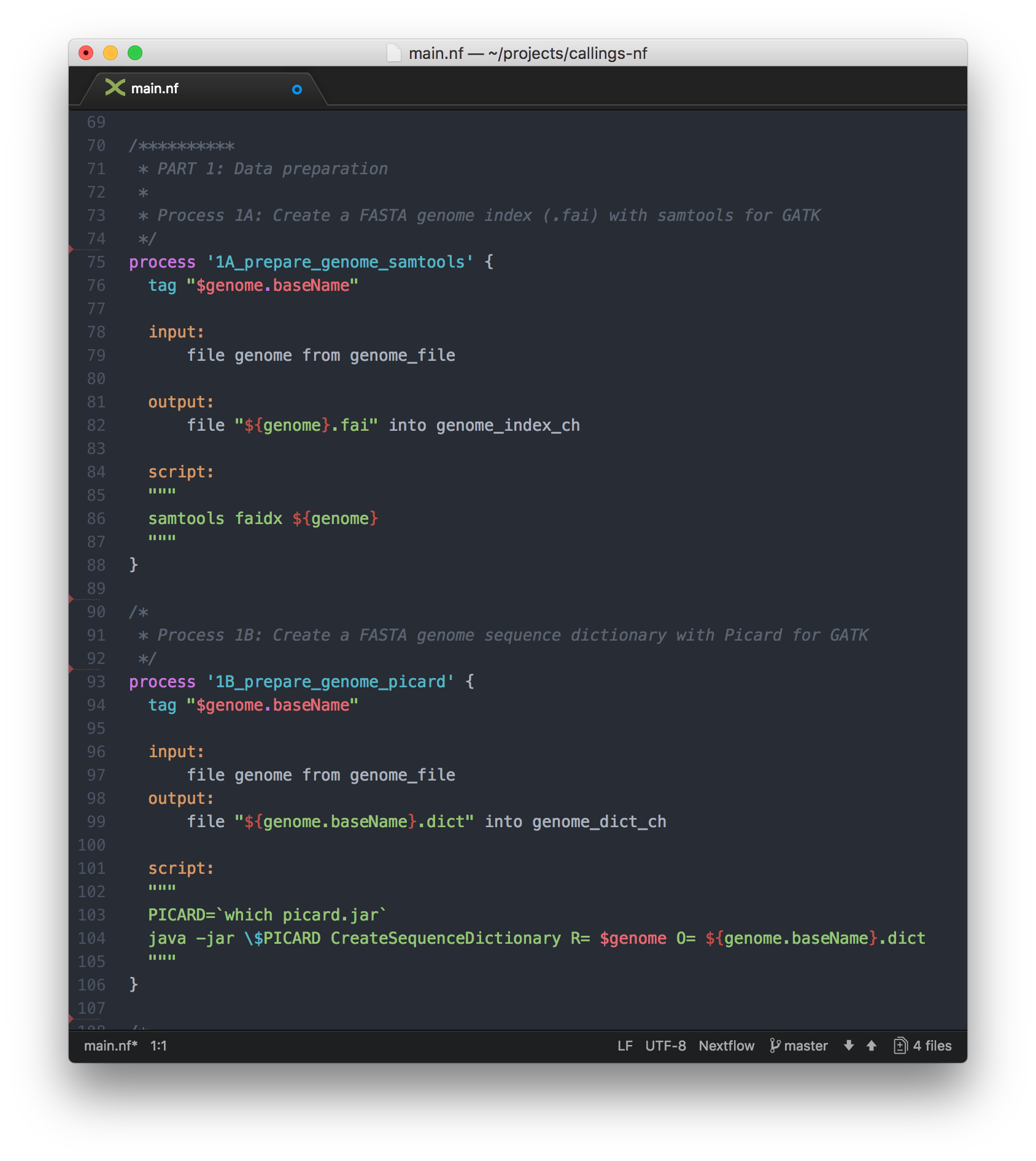Click the git branch icon beside master

pos(775,1046)
